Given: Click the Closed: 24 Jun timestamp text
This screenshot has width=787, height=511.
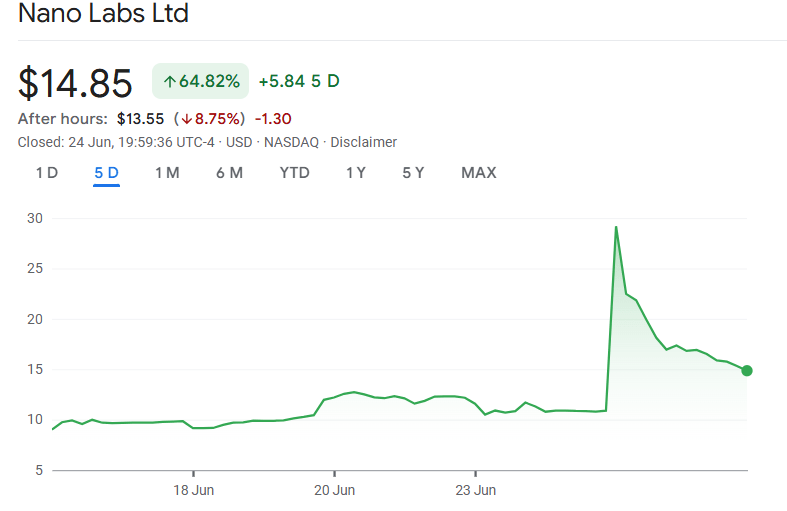Looking at the screenshot, I should 116,143.
